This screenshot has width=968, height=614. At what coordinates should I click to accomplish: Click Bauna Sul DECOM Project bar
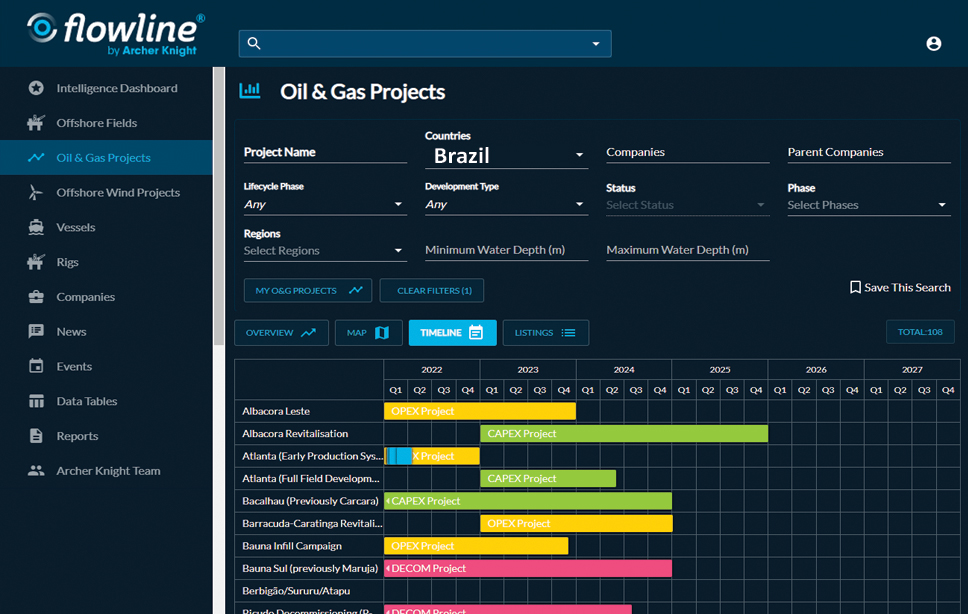click(528, 568)
